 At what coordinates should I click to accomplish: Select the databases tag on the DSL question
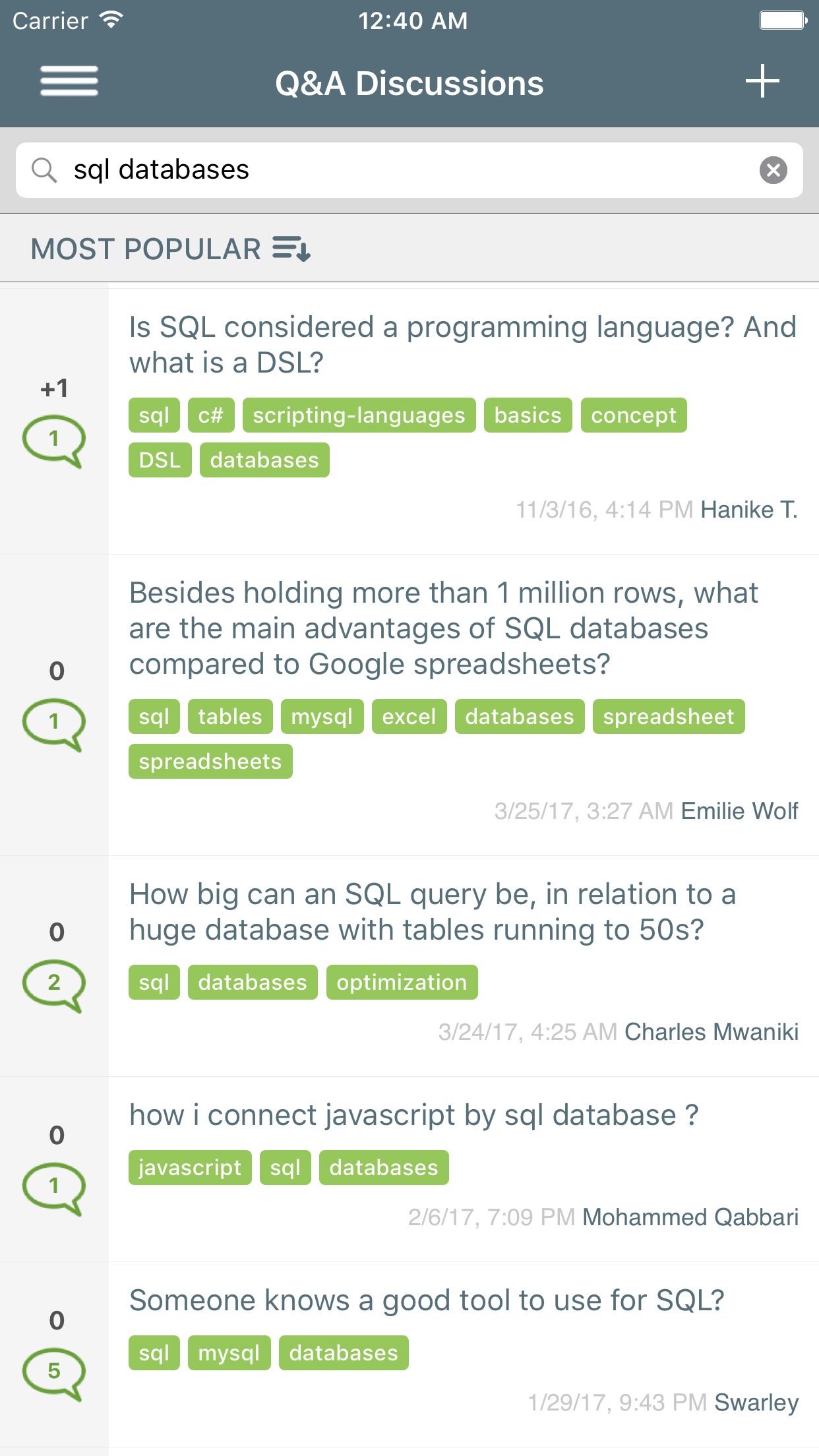[x=263, y=460]
